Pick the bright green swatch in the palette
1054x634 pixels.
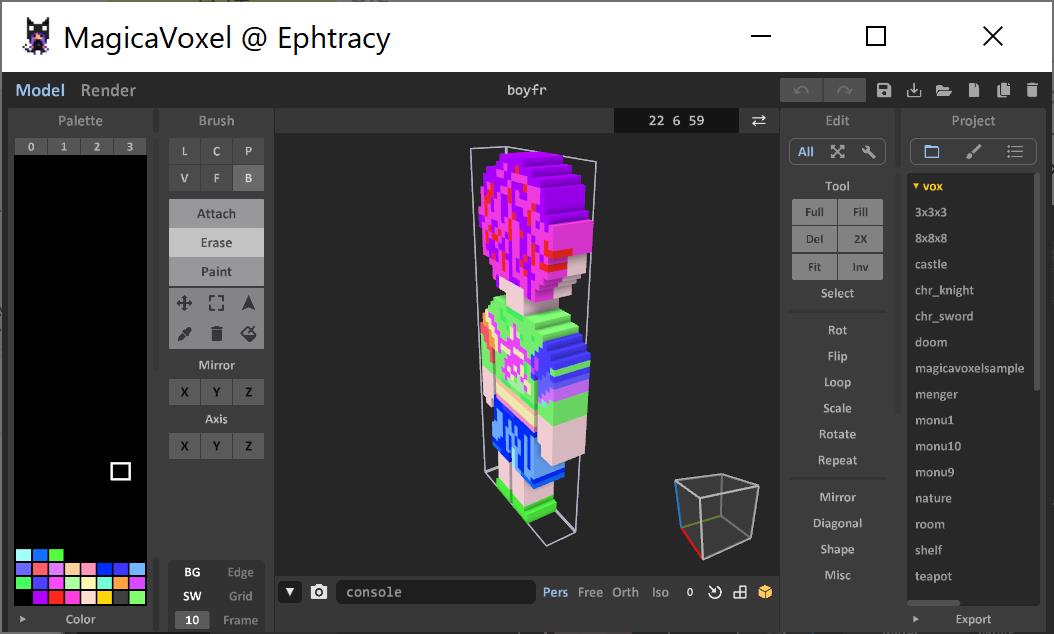click(56, 555)
